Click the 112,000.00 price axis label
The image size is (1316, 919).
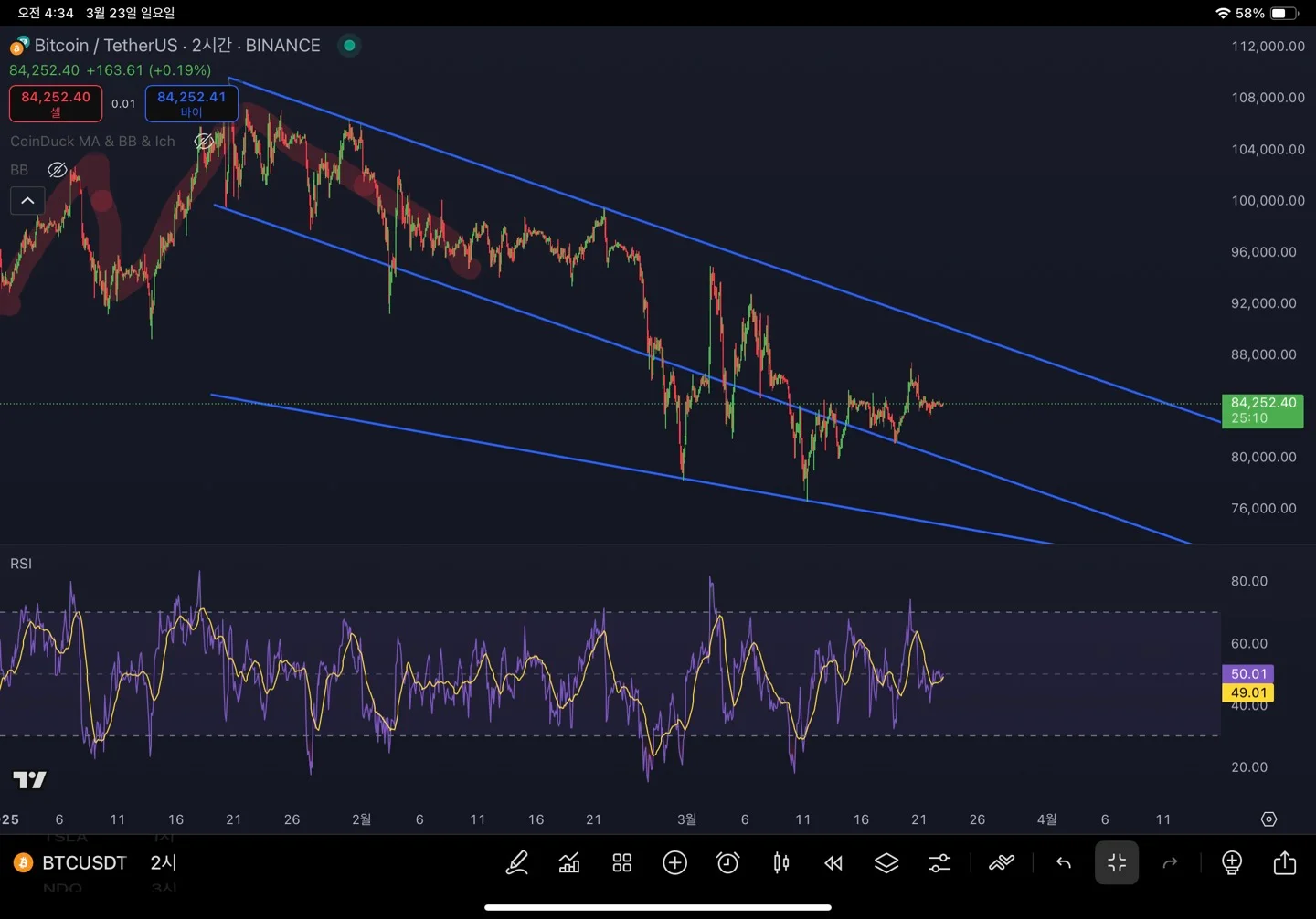click(x=1268, y=47)
